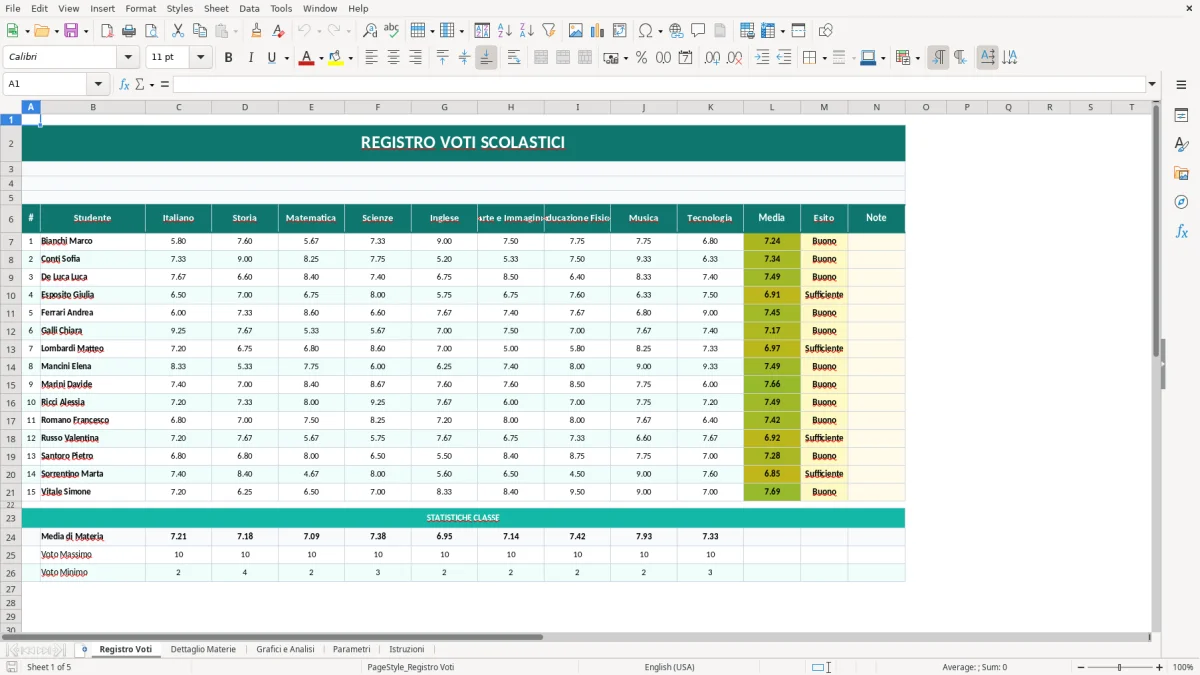Sort descending with Z-A icon
Screen dimensions: 1200x675
coord(527,31)
